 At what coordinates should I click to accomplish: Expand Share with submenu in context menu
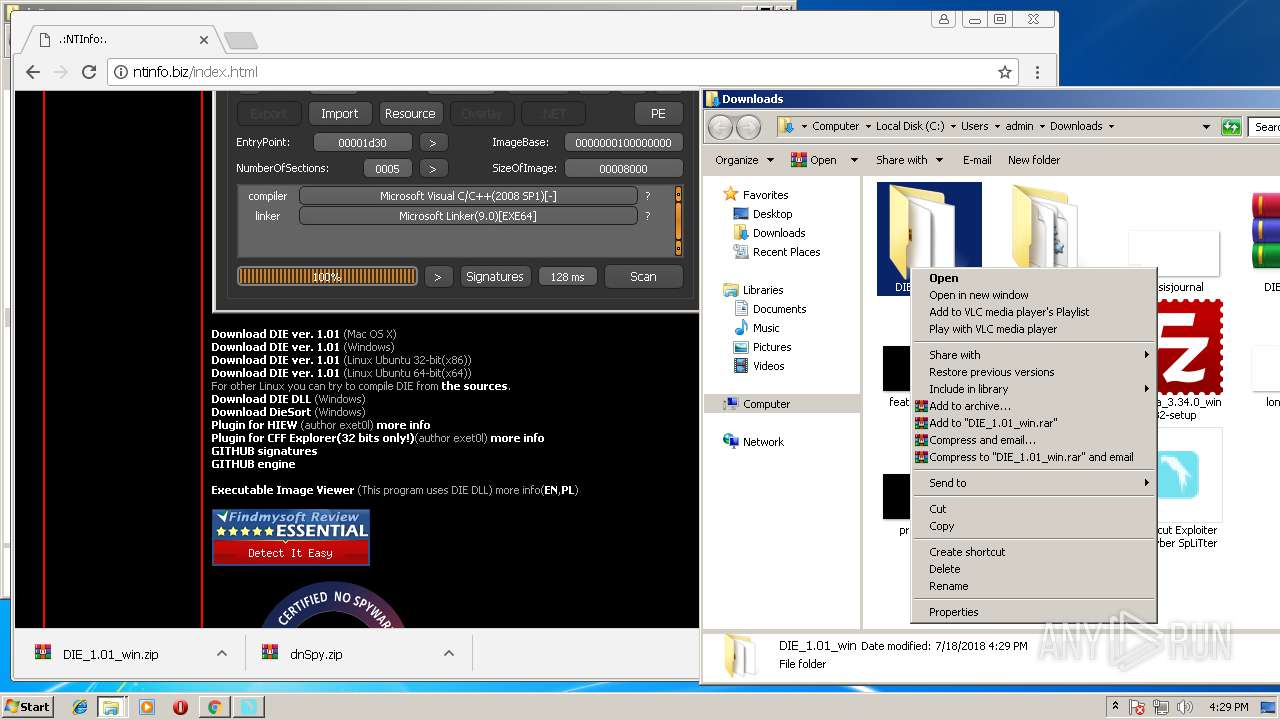click(x=1034, y=355)
